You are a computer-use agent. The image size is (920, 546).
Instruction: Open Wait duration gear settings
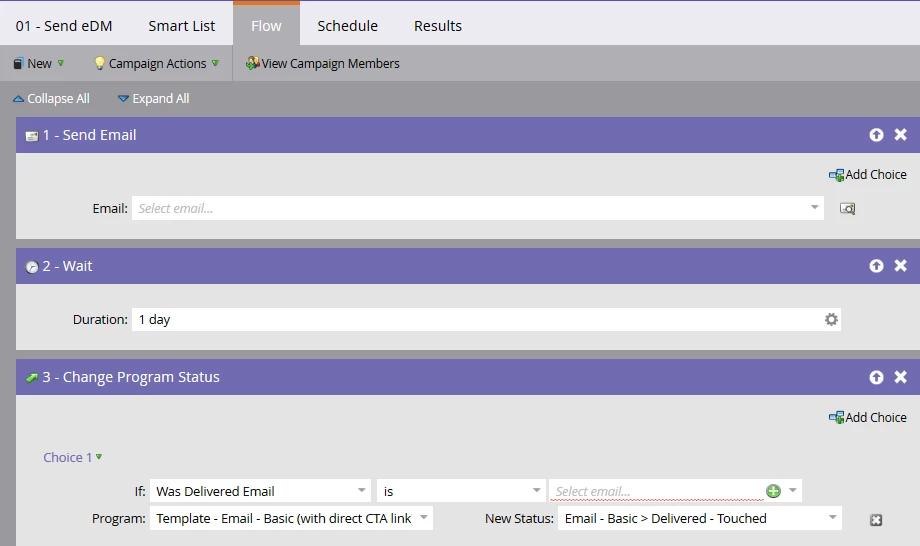pos(831,320)
